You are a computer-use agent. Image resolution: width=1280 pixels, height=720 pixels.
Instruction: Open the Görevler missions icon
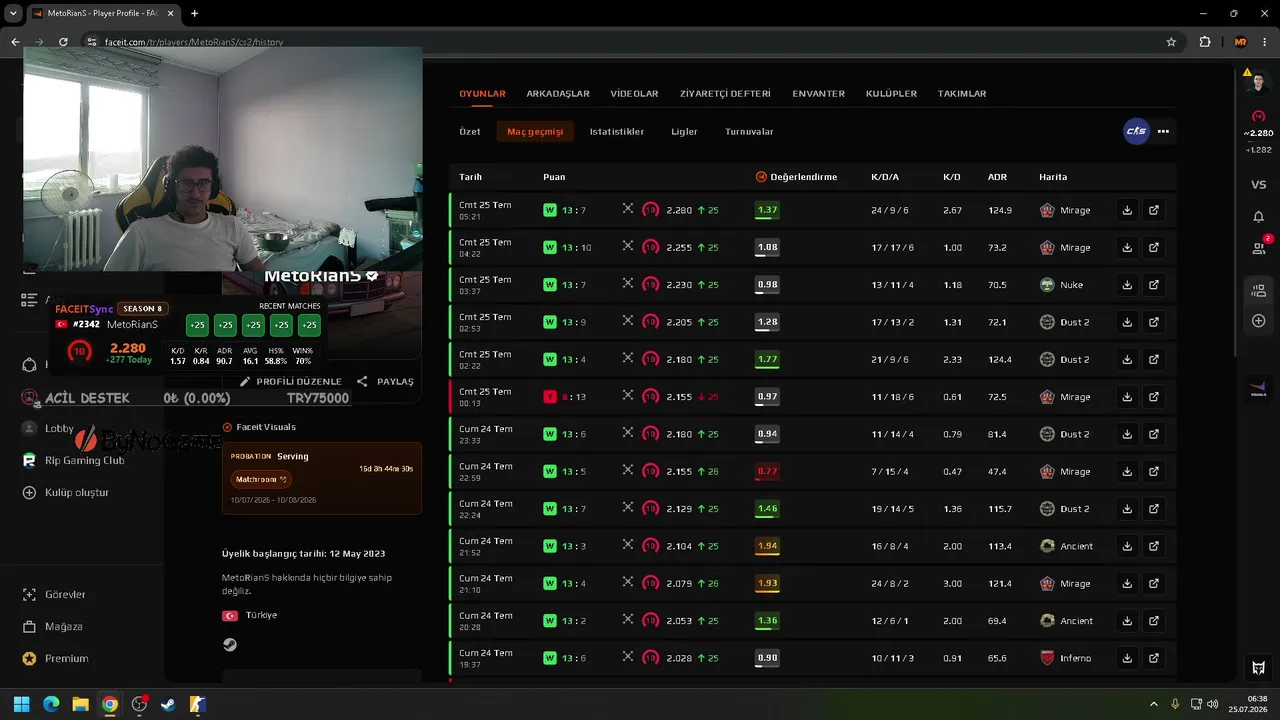pyautogui.click(x=29, y=594)
